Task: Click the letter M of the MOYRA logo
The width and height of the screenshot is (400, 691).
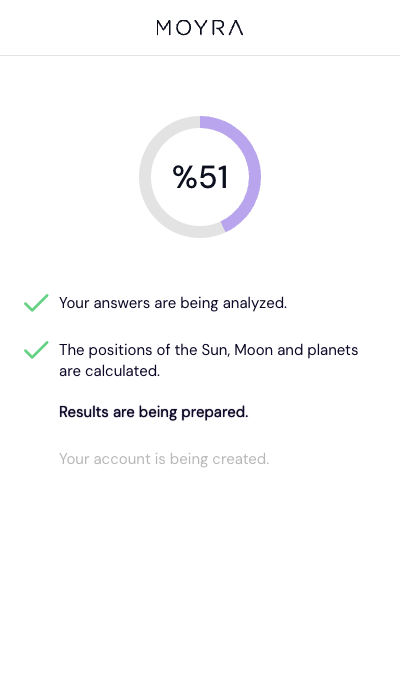Action: [x=164, y=28]
